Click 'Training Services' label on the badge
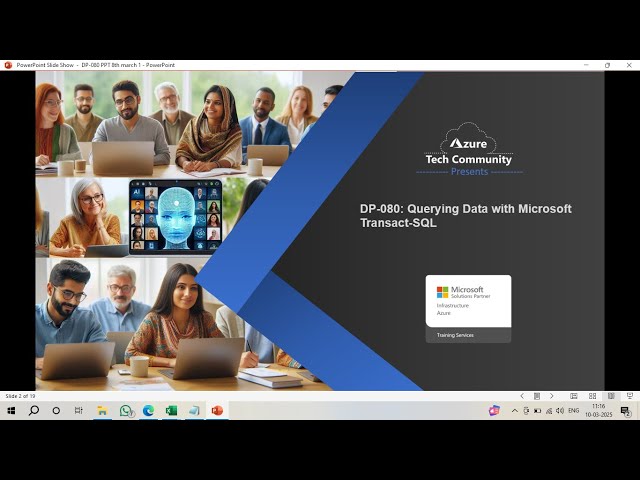This screenshot has height=480, width=640. click(x=455, y=335)
